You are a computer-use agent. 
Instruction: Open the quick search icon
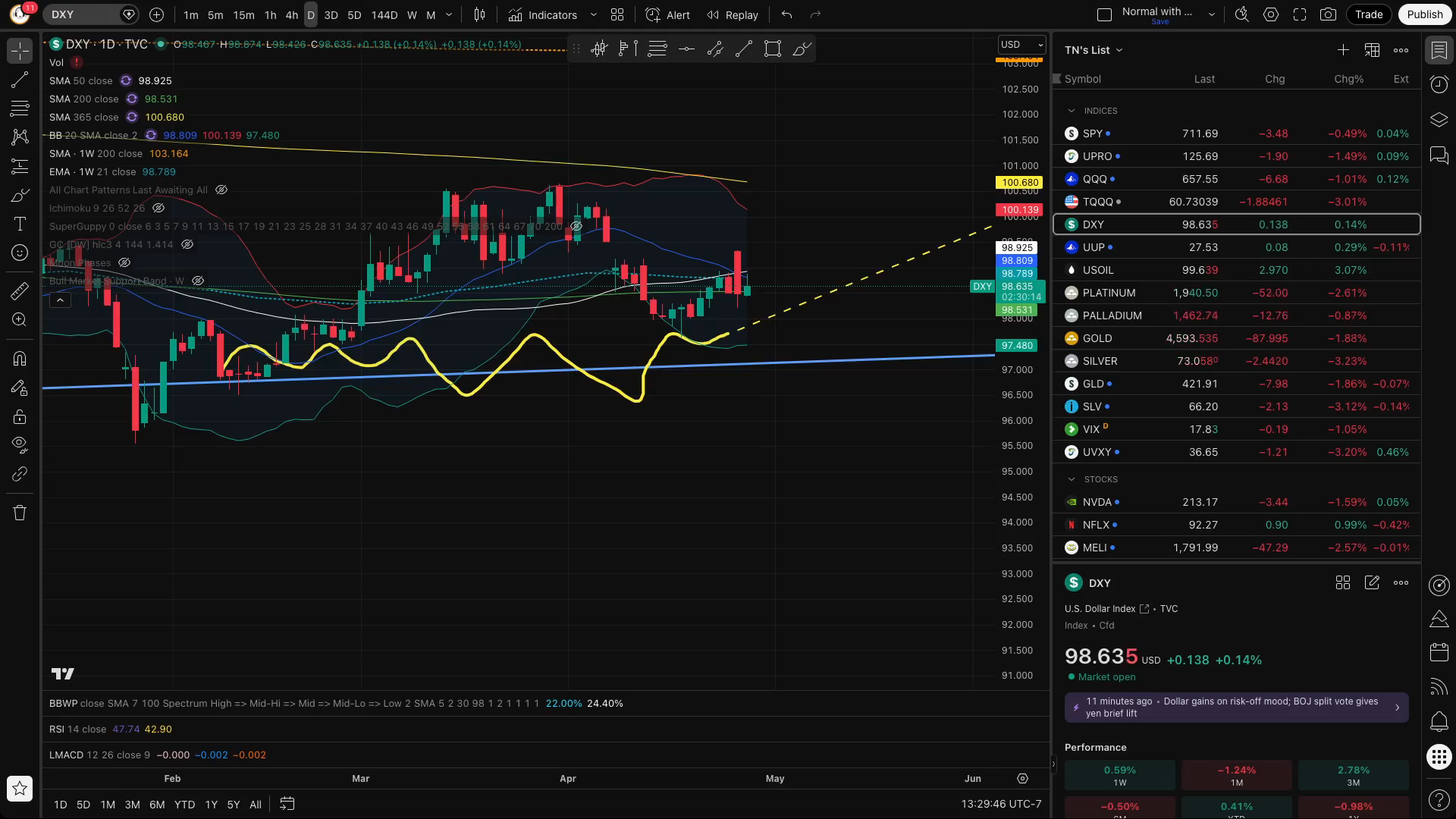pyautogui.click(x=1241, y=14)
